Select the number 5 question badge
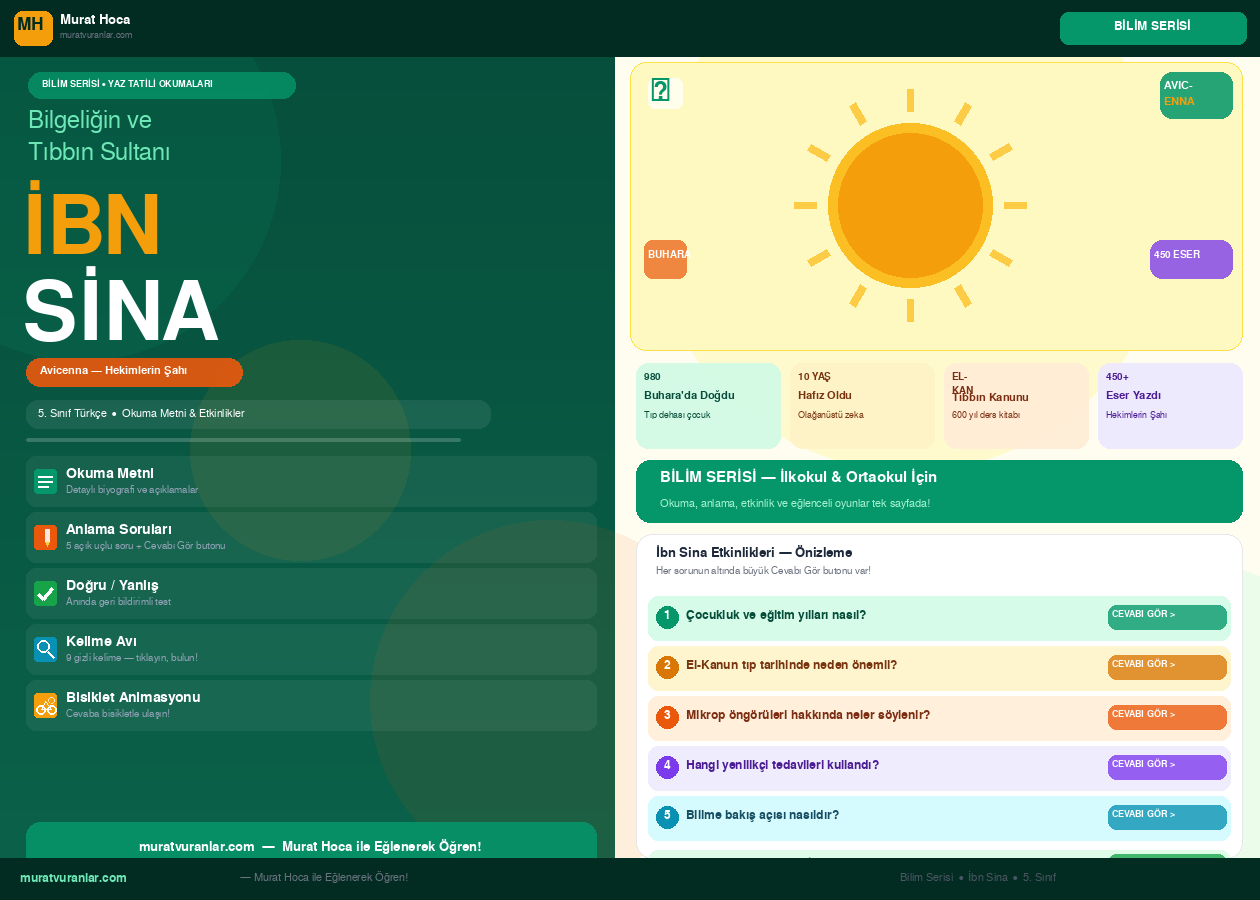 667,817
